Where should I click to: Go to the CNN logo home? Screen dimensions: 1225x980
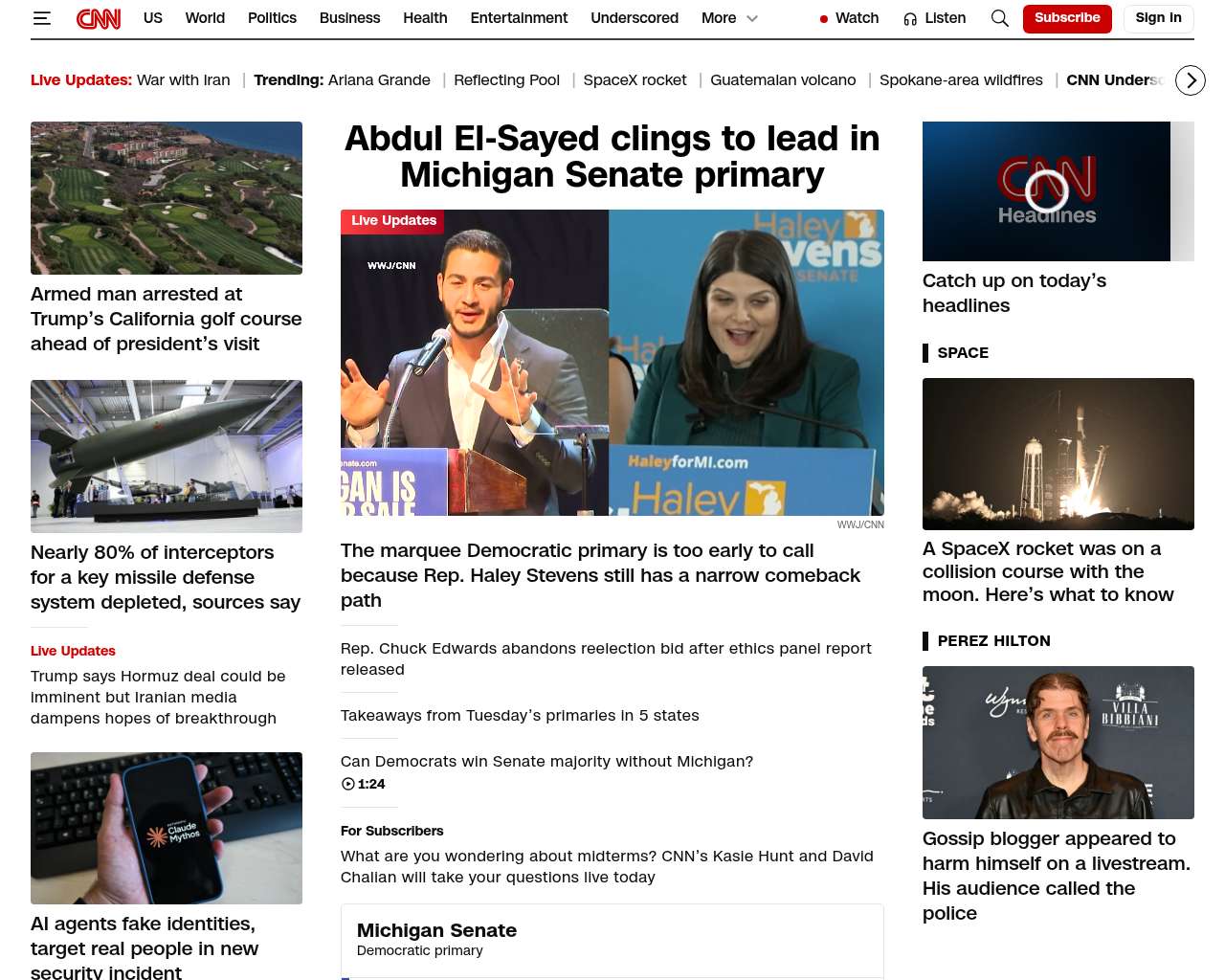tap(99, 18)
